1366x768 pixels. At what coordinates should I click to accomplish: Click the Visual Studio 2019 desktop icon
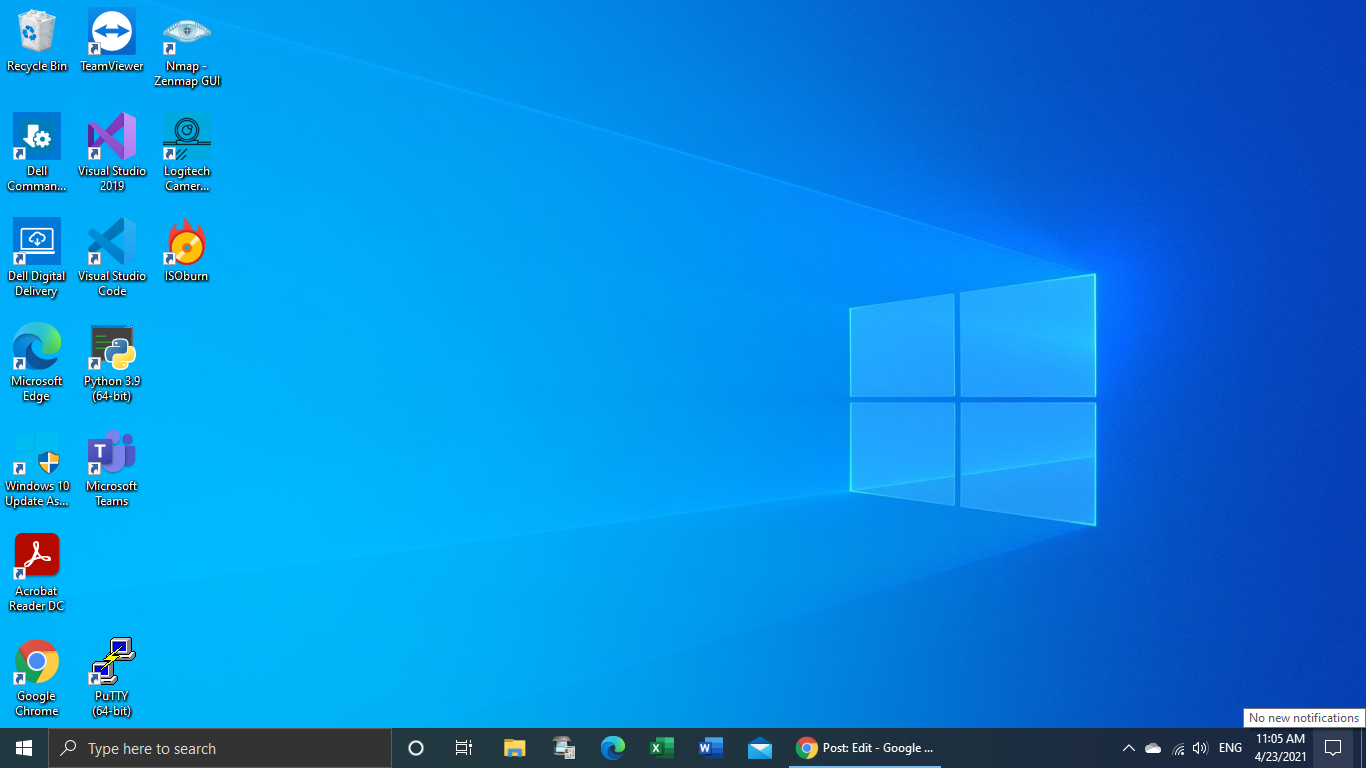coord(112,153)
